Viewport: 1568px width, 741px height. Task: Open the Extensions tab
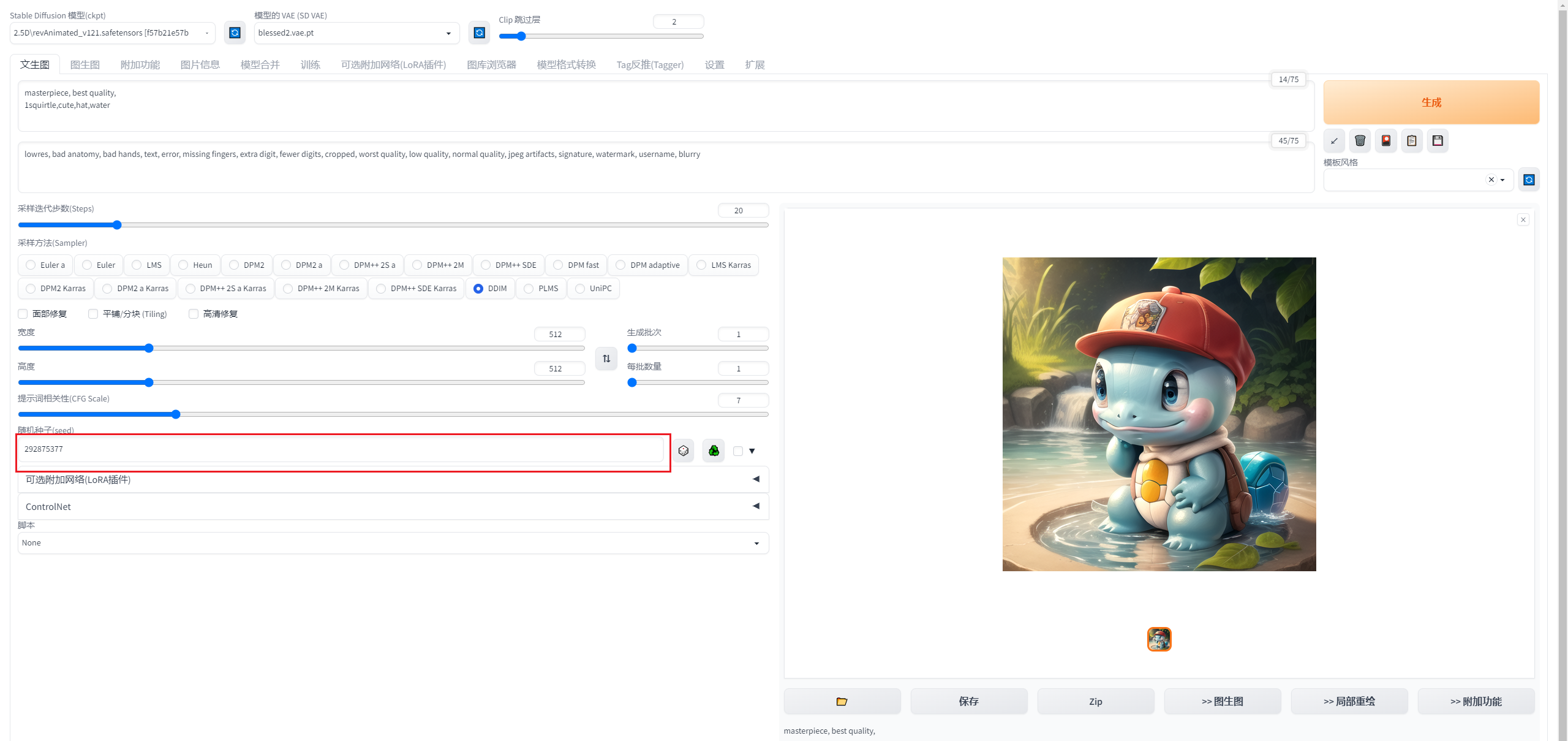tap(755, 64)
